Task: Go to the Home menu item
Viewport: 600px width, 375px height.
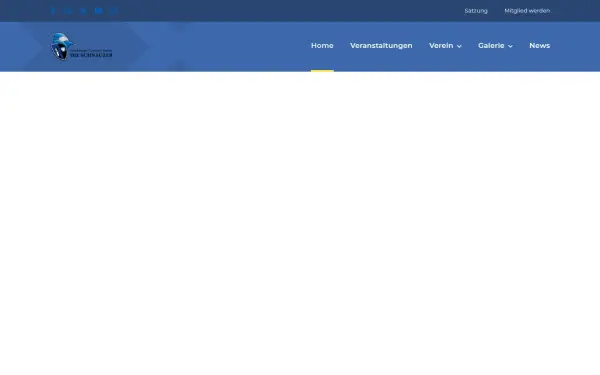Action: [322, 46]
